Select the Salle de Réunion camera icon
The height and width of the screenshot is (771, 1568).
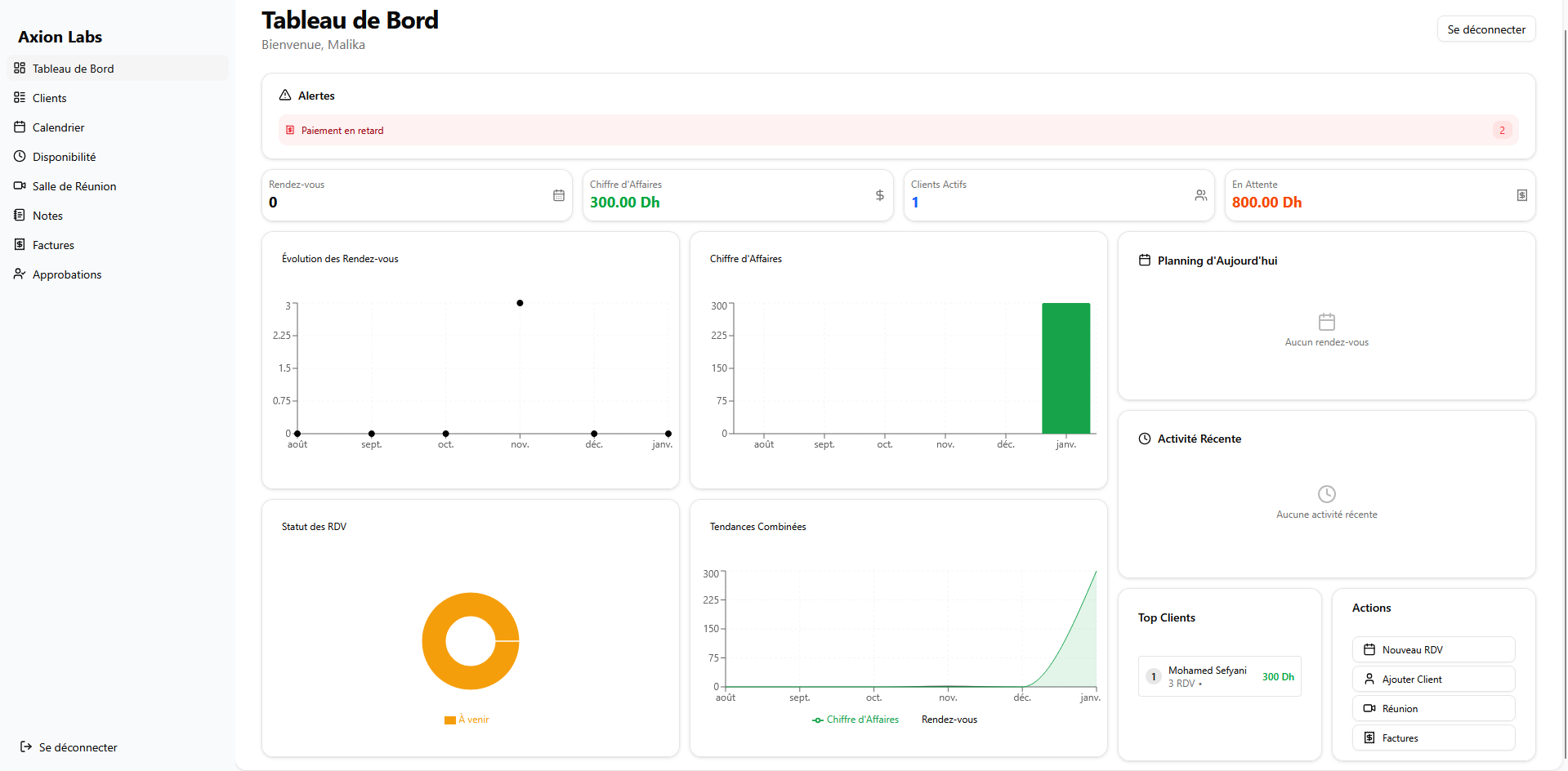coord(19,186)
